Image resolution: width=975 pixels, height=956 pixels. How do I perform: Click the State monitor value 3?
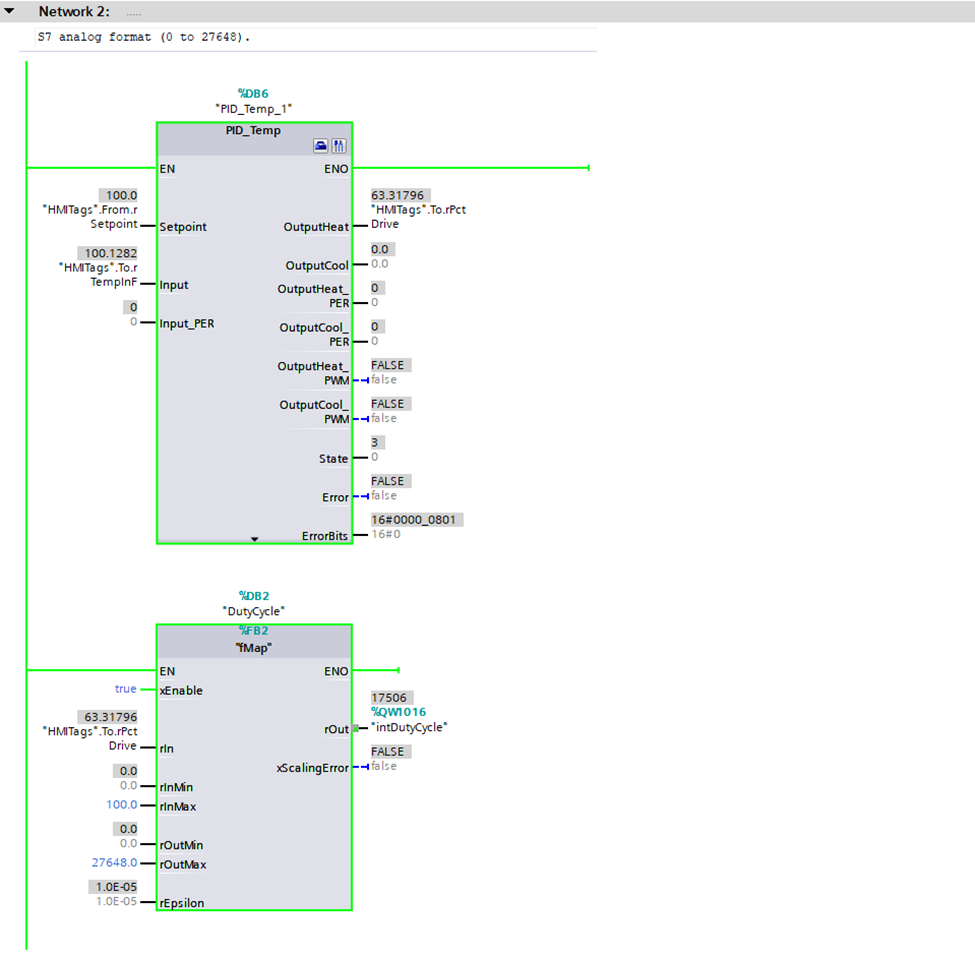tap(377, 442)
